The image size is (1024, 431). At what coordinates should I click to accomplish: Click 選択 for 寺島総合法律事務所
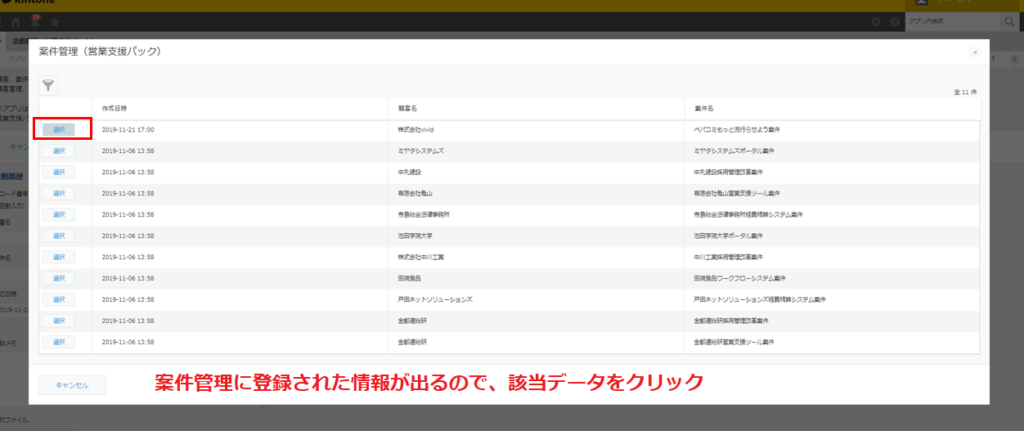[x=58, y=214]
